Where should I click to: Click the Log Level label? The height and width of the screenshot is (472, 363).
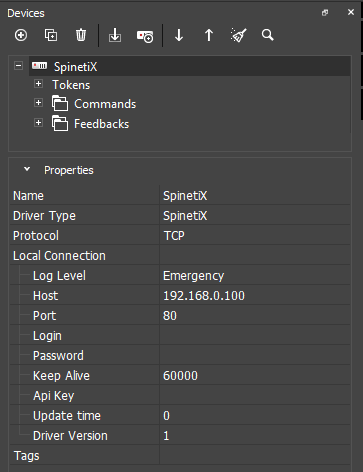coord(59,276)
